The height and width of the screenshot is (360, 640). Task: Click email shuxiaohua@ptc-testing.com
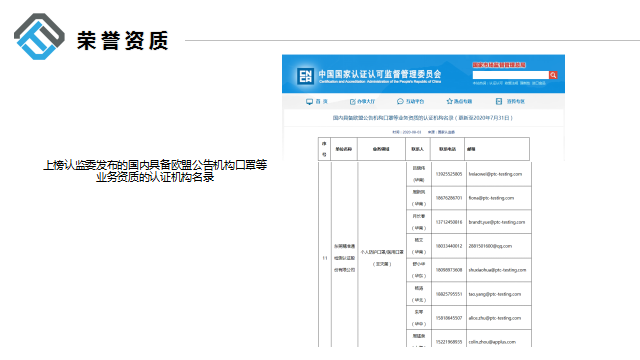(x=497, y=270)
